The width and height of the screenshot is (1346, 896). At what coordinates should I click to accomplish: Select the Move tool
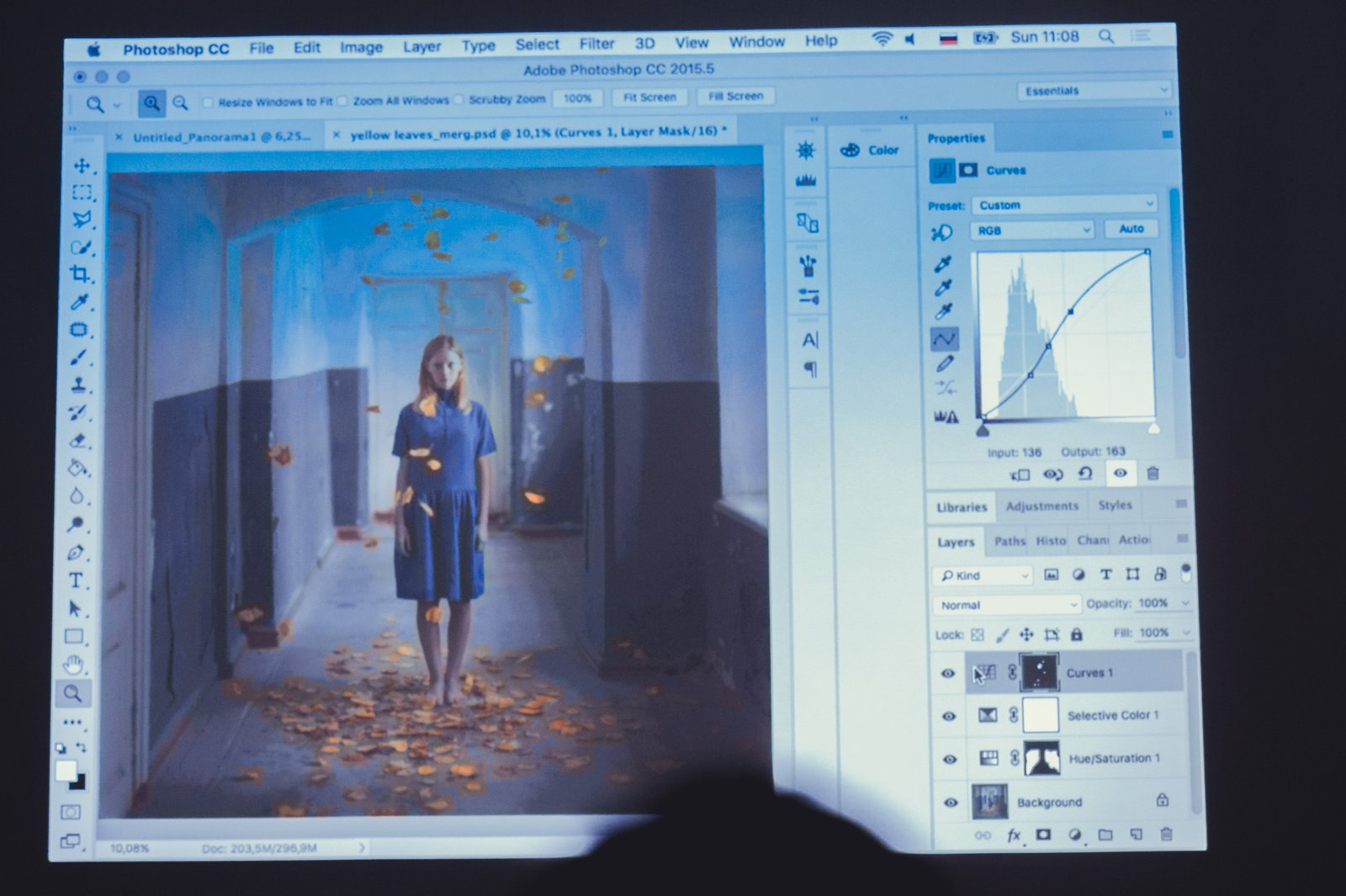[82, 166]
